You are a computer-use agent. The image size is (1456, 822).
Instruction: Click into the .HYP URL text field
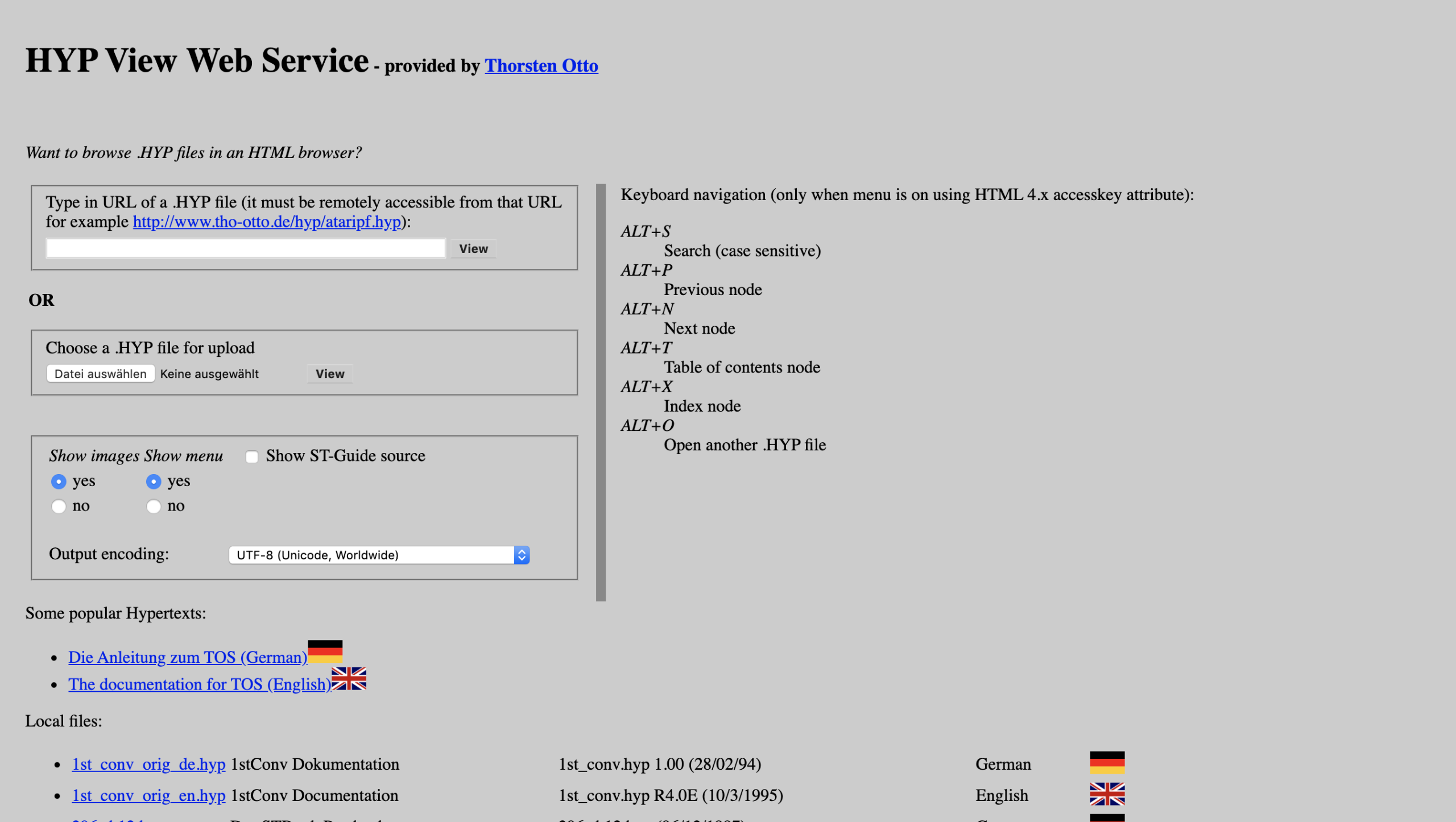(x=246, y=248)
